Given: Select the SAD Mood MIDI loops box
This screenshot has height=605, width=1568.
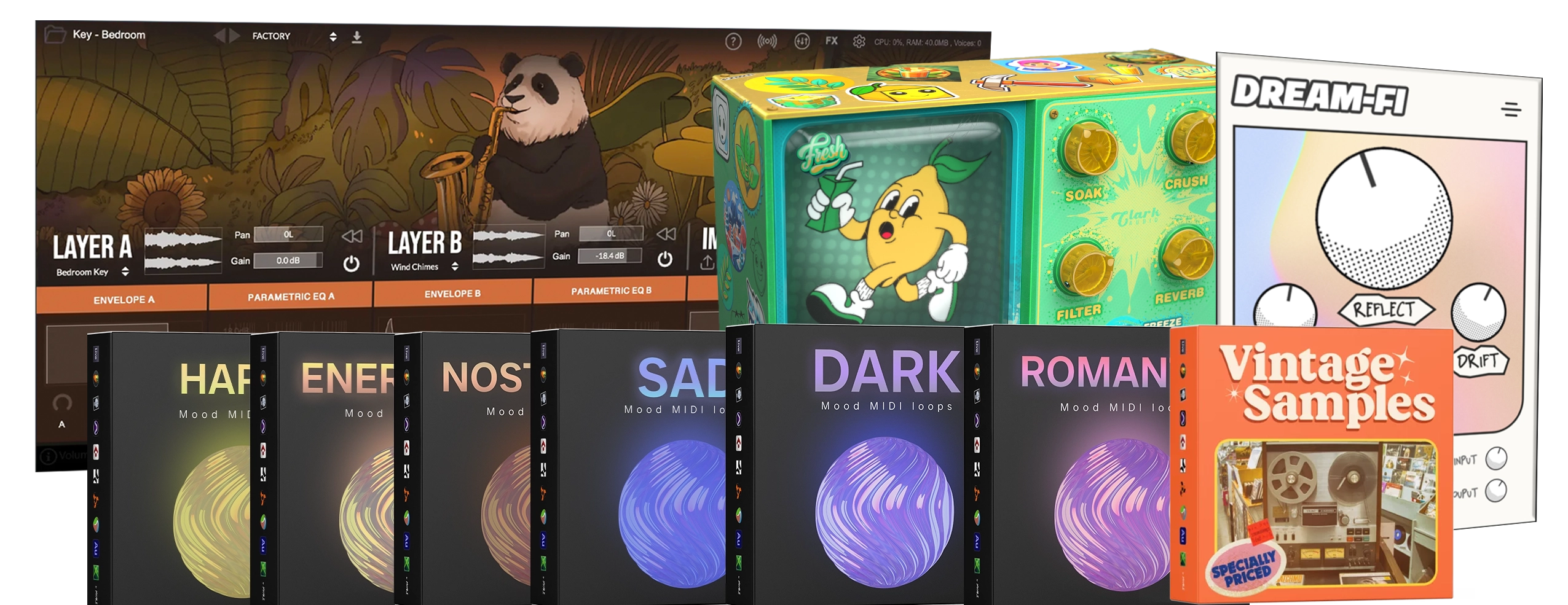Looking at the screenshot, I should click(628, 467).
